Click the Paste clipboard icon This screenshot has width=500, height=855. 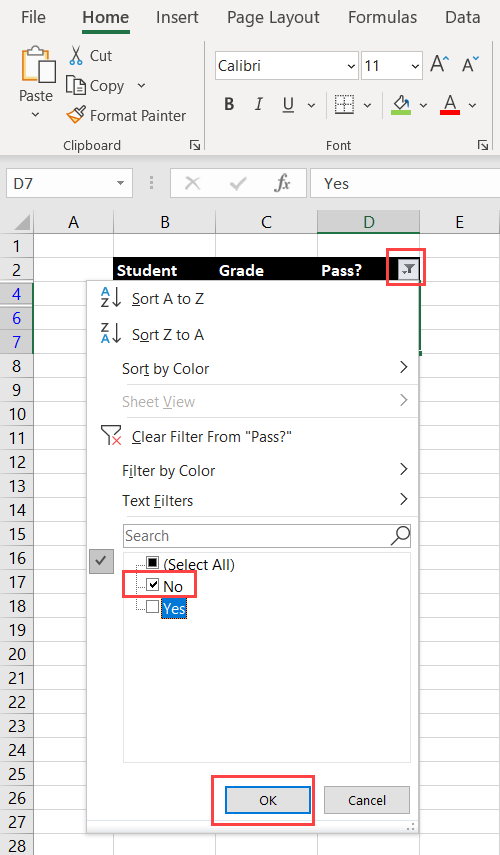click(x=38, y=64)
